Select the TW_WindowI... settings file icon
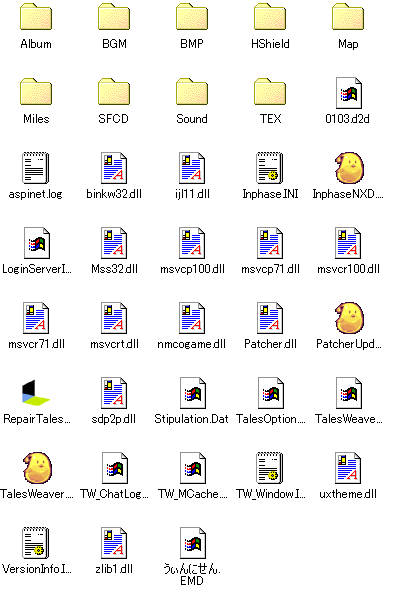The width and height of the screenshot is (394, 598). (x=270, y=468)
